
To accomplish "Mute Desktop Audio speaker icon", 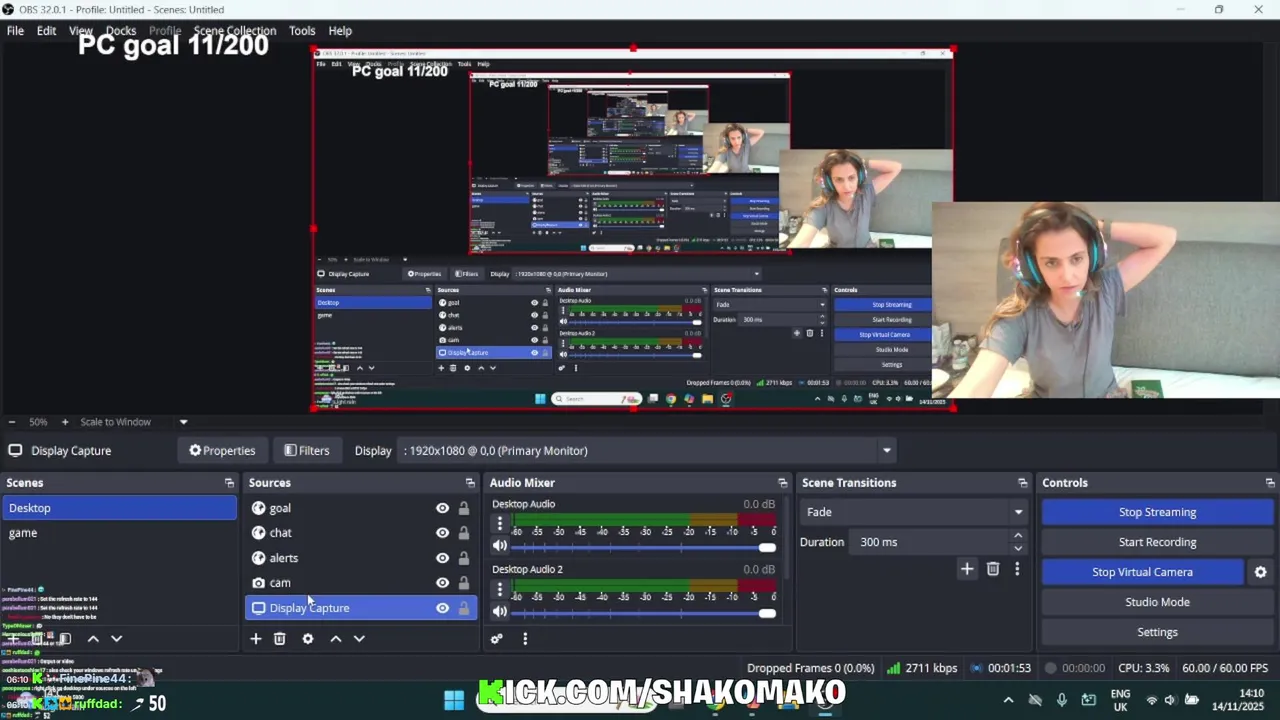I will click(500, 546).
